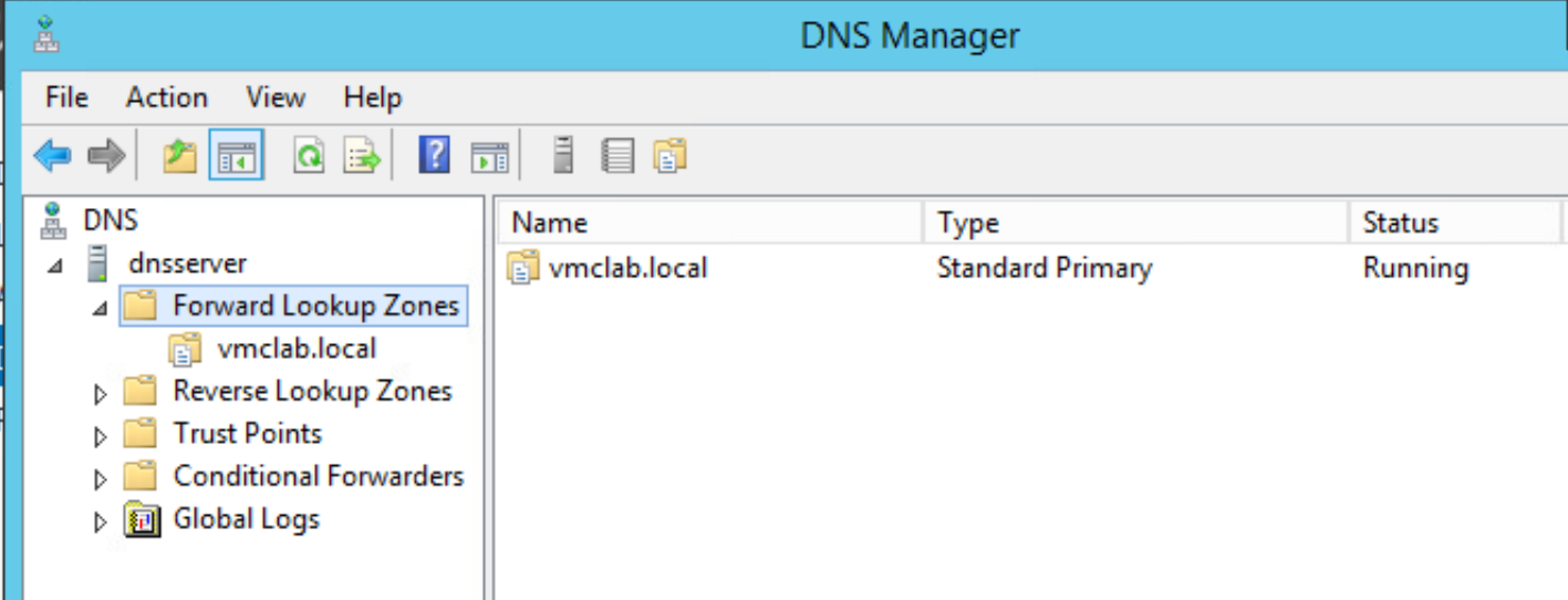Select Forward Lookup Zones in tree
The width and height of the screenshot is (1568, 600).
tap(316, 306)
